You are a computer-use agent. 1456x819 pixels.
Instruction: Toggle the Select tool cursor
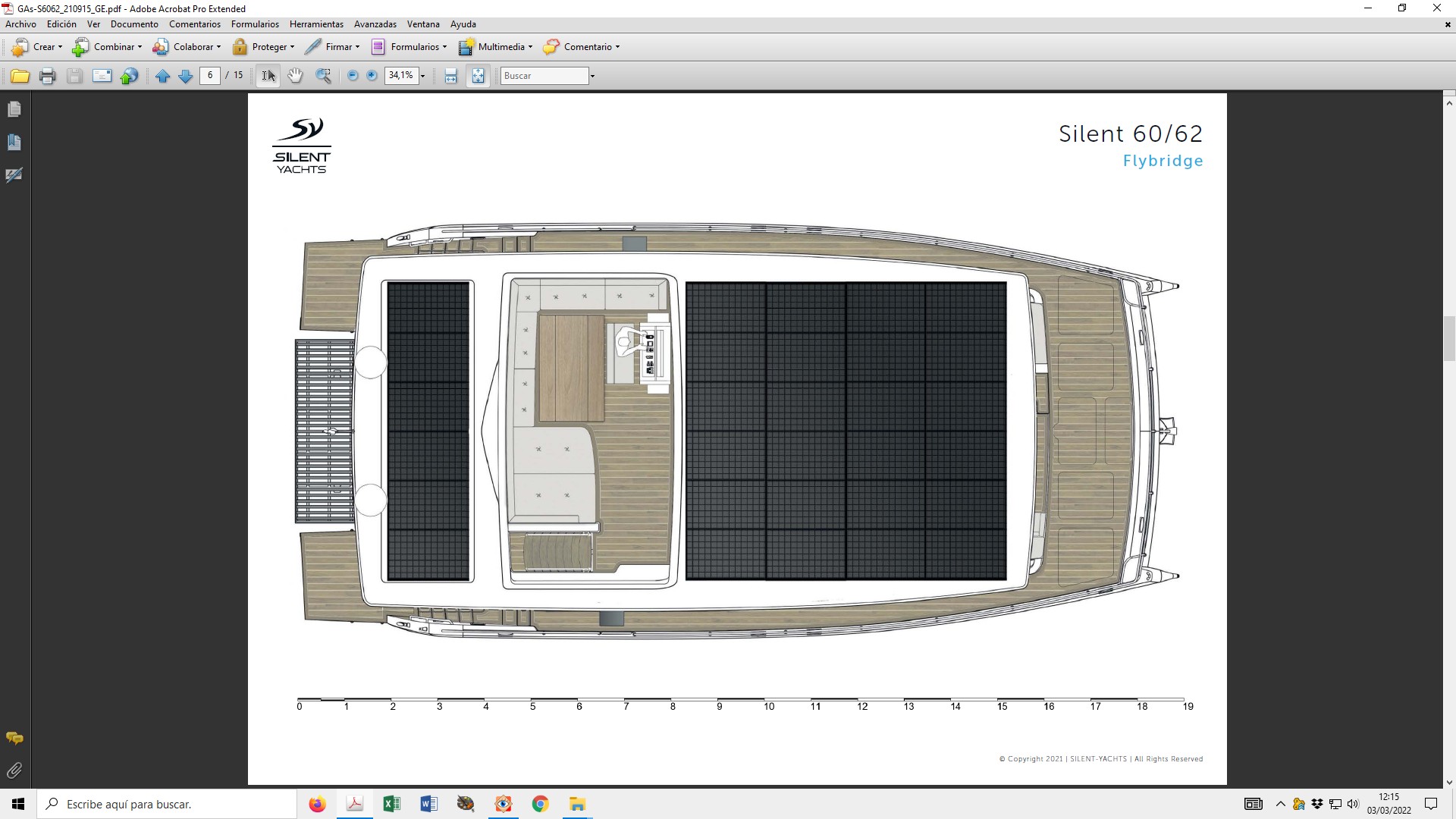(268, 76)
